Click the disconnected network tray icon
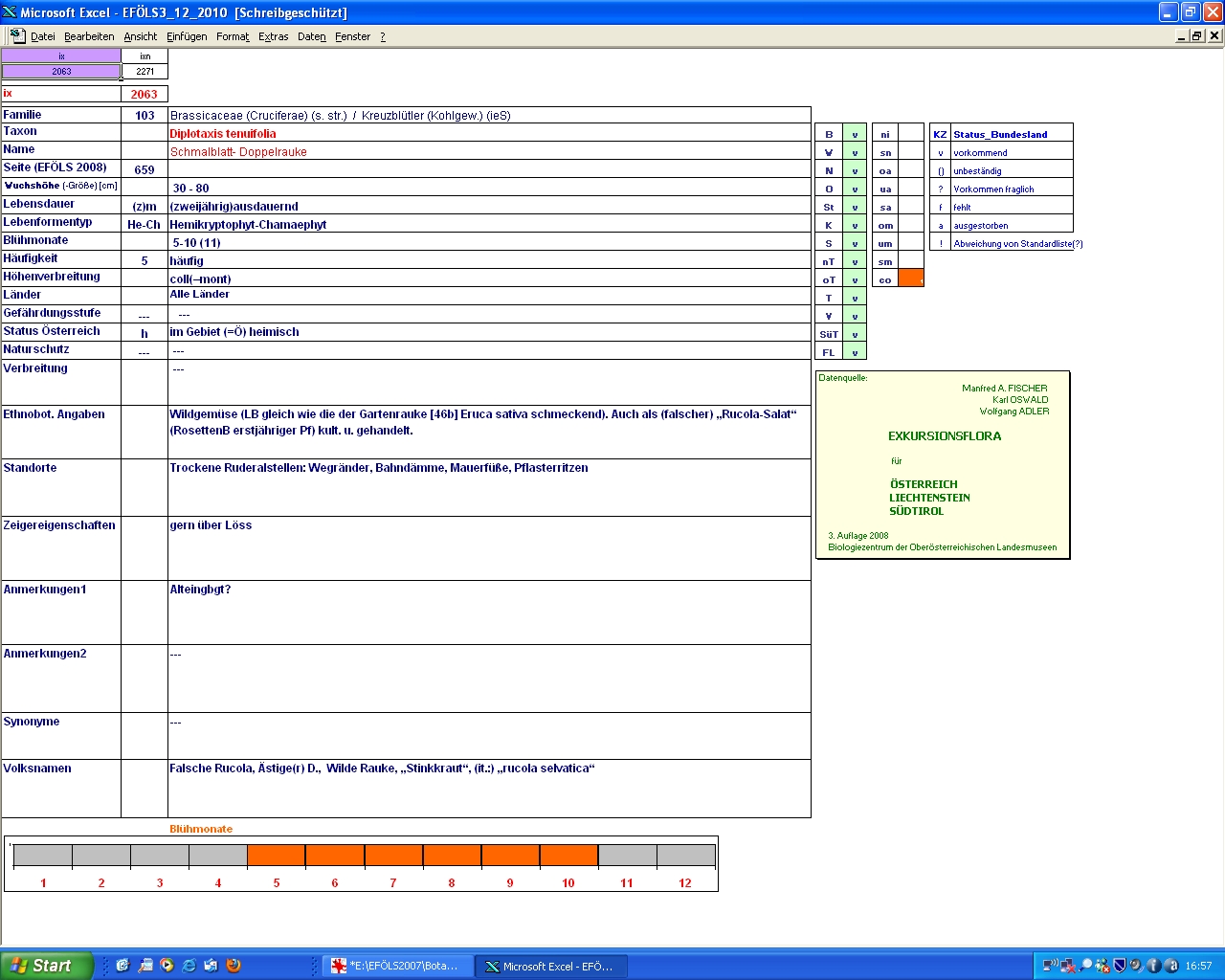The width and height of the screenshot is (1225, 980). 1067,966
